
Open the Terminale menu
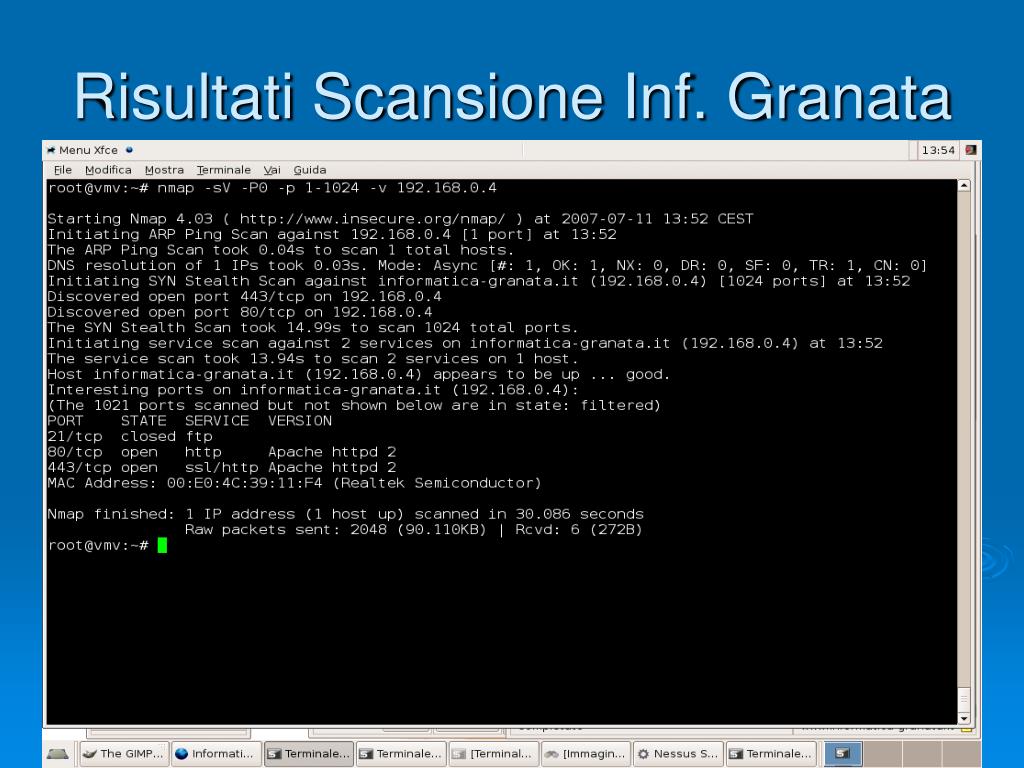pos(223,170)
